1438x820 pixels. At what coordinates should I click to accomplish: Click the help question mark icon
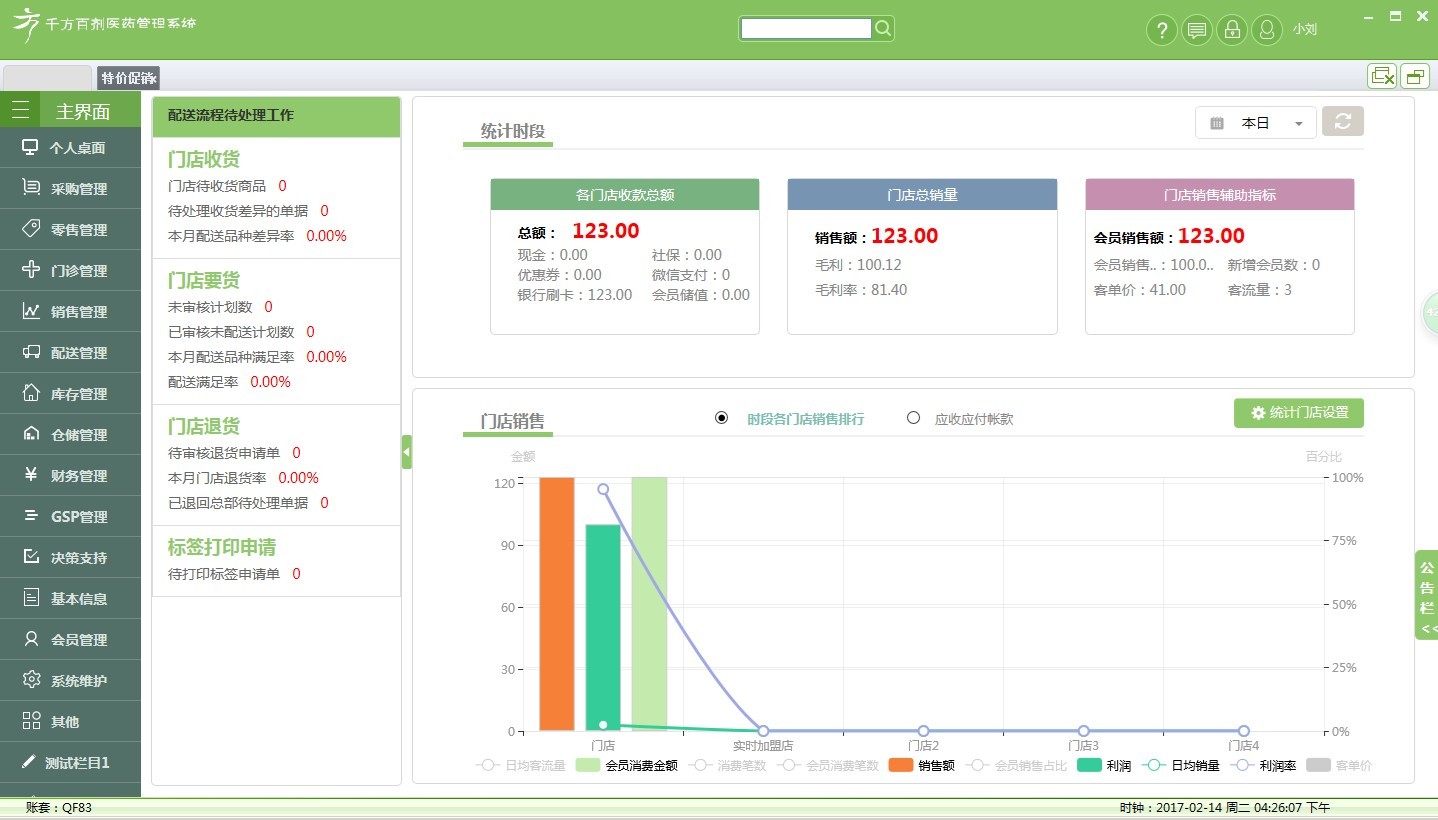[x=1160, y=30]
